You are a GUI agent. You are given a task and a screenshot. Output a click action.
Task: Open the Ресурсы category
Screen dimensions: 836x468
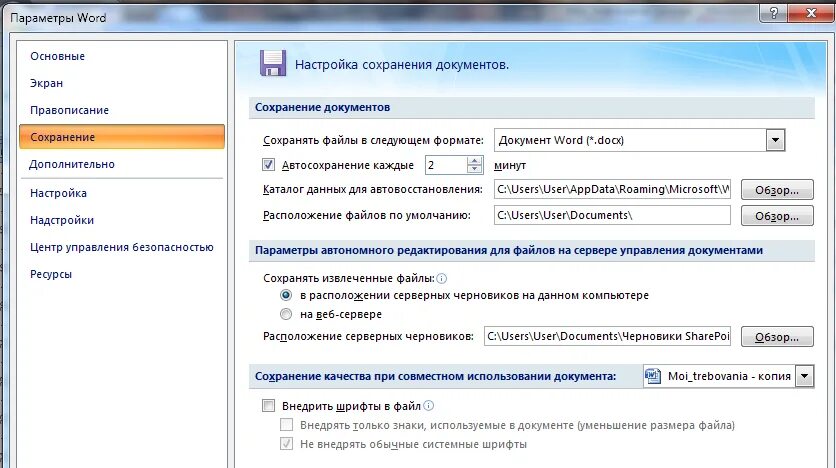(51, 274)
